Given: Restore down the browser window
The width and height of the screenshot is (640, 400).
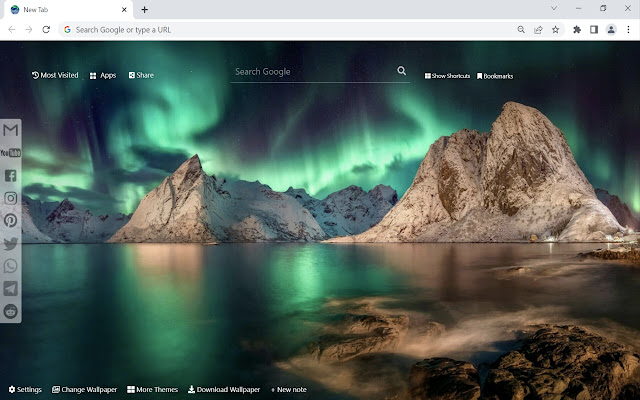Looking at the screenshot, I should pyautogui.click(x=603, y=8).
